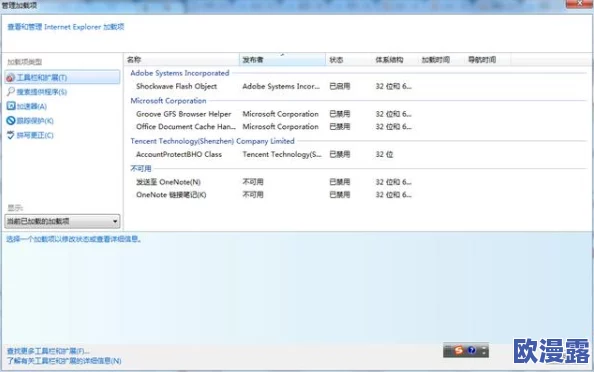Click the Adobe Systems Incorporated group header
This screenshot has width=594, height=372.
click(180, 73)
